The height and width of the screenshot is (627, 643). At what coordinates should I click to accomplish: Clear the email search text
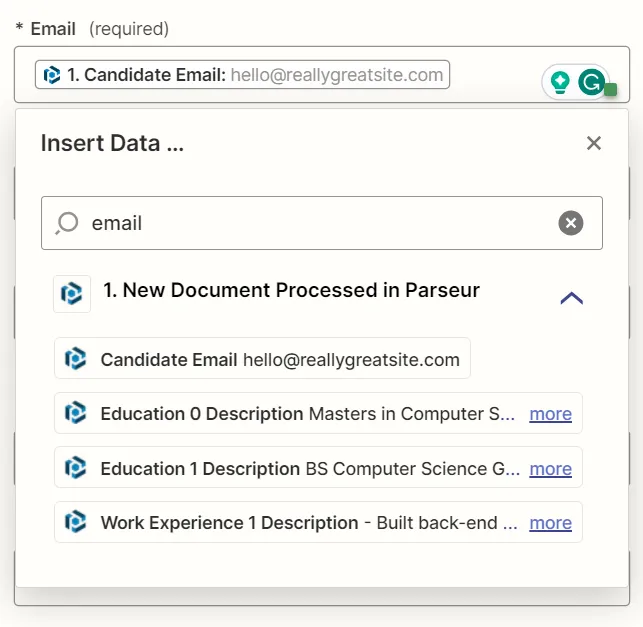(x=570, y=223)
